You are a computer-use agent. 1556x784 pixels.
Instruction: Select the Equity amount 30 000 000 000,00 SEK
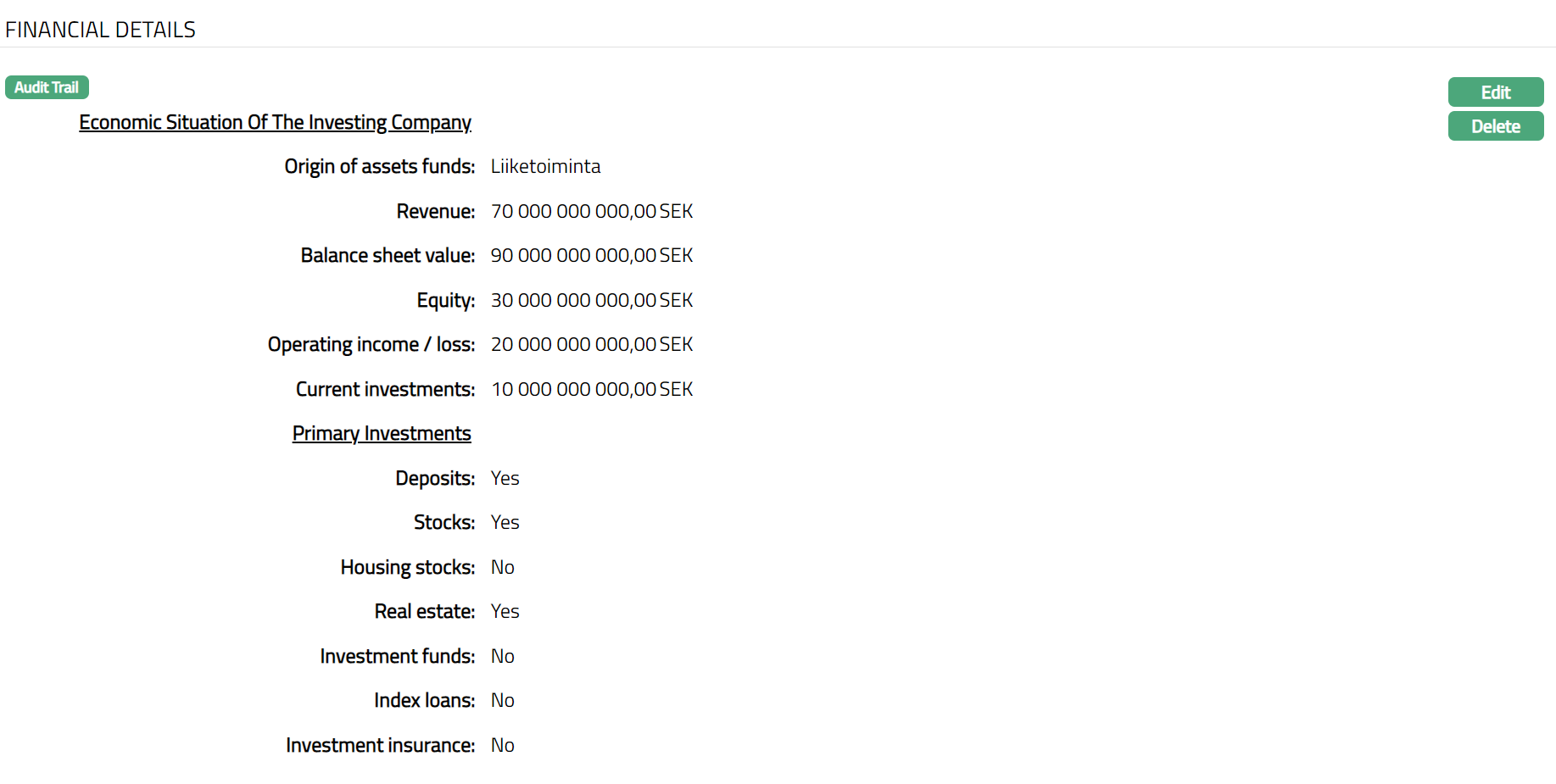pyautogui.click(x=591, y=301)
